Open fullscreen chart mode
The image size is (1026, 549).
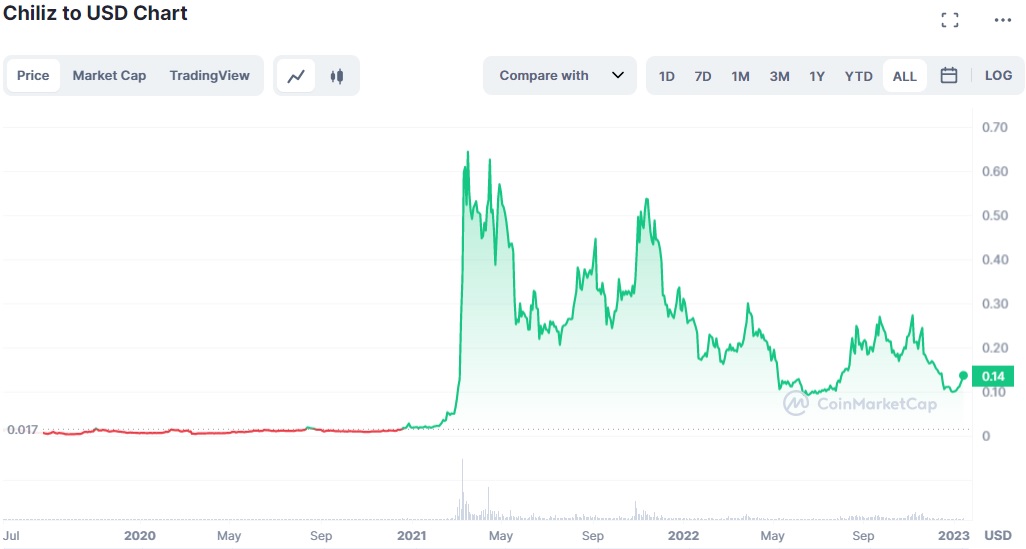click(x=950, y=20)
